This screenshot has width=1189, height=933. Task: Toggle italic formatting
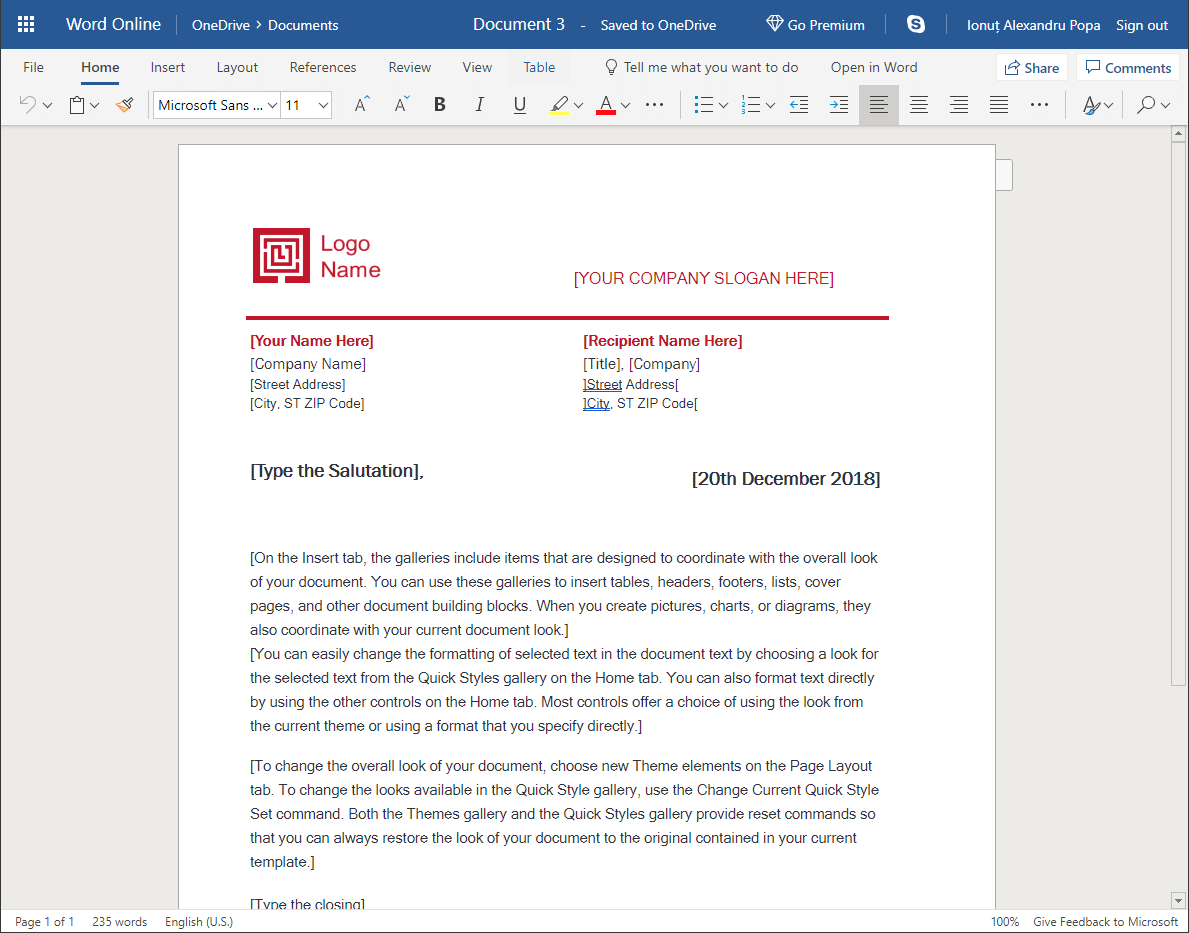[x=479, y=105]
